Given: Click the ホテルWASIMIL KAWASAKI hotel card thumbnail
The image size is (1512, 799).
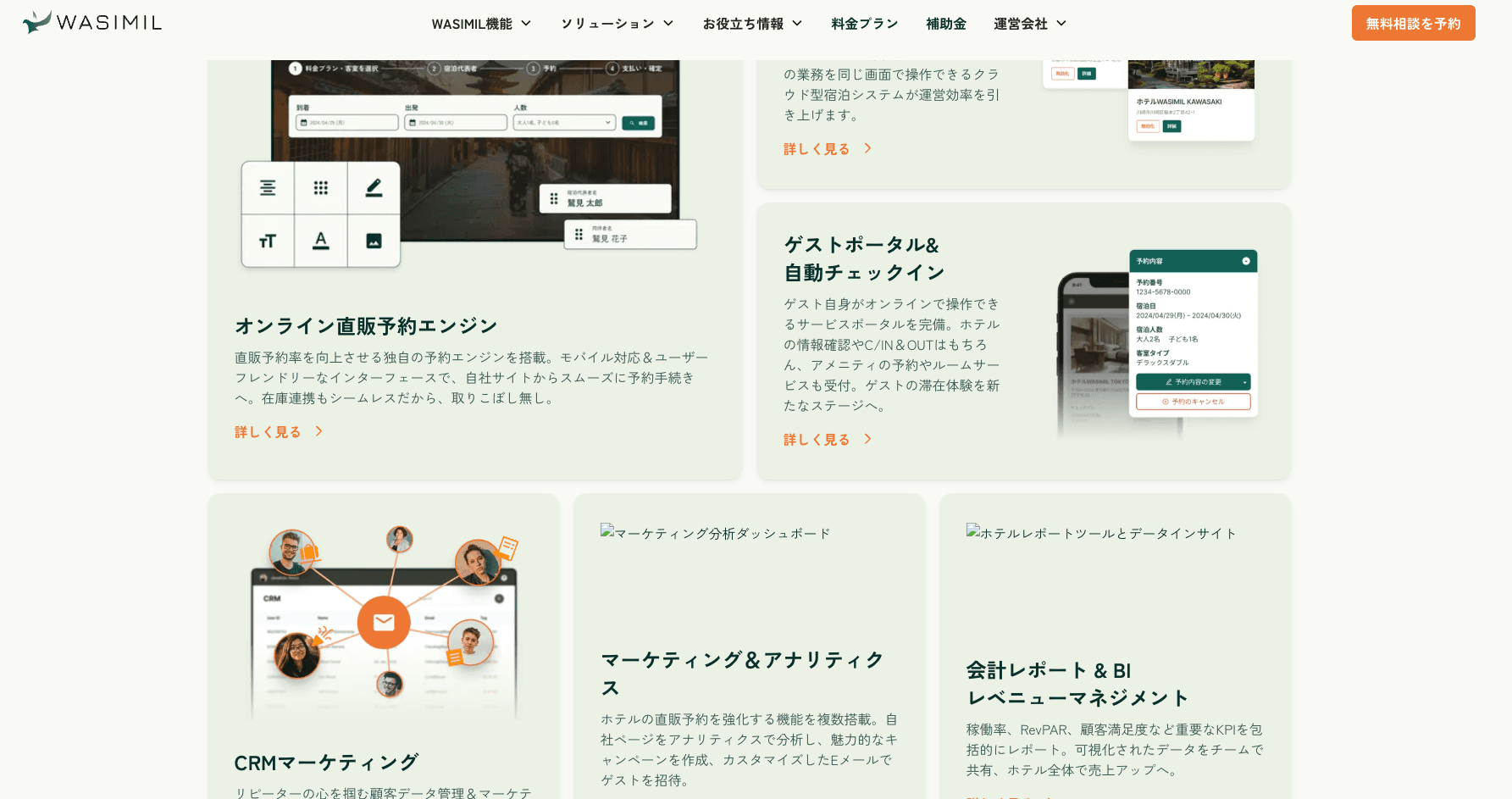Looking at the screenshot, I should (x=1191, y=100).
